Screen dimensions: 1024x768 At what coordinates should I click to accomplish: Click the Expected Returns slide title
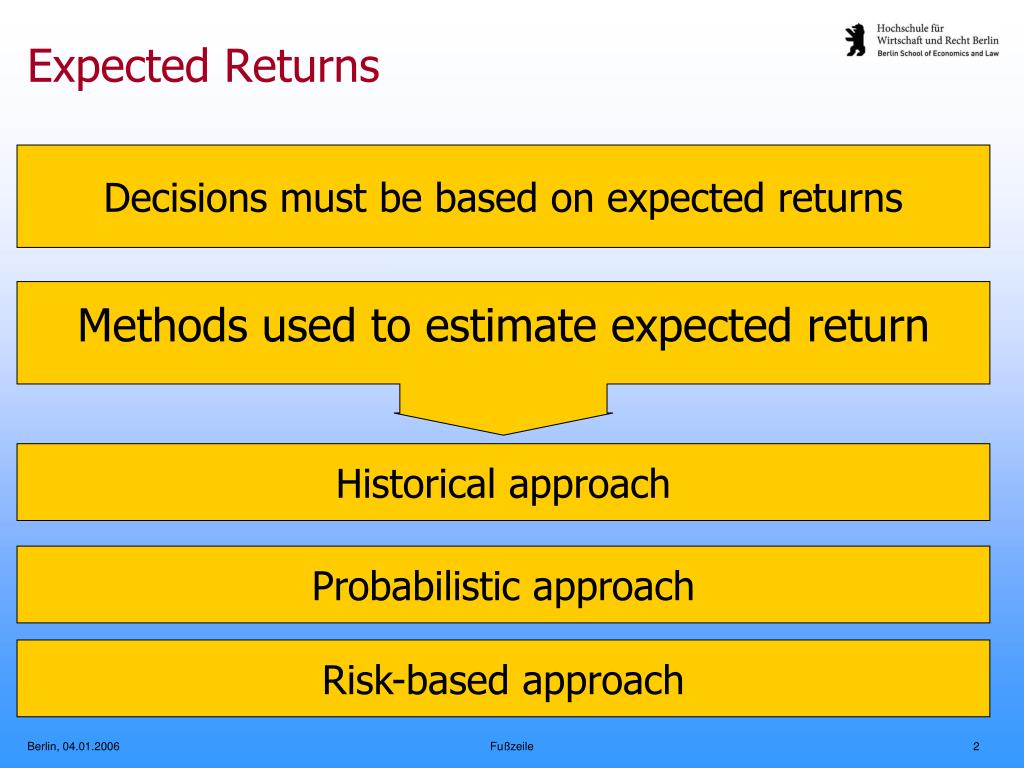coord(203,66)
